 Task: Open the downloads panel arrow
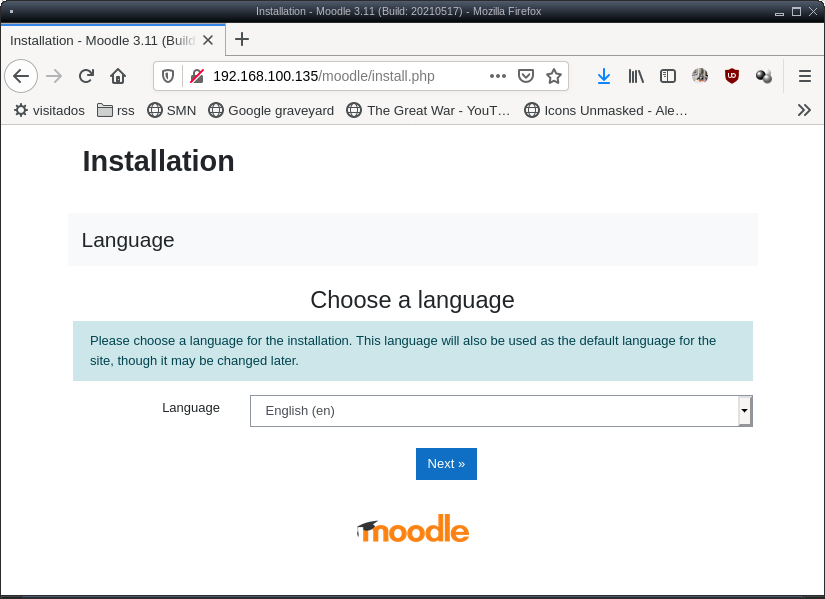tap(604, 76)
